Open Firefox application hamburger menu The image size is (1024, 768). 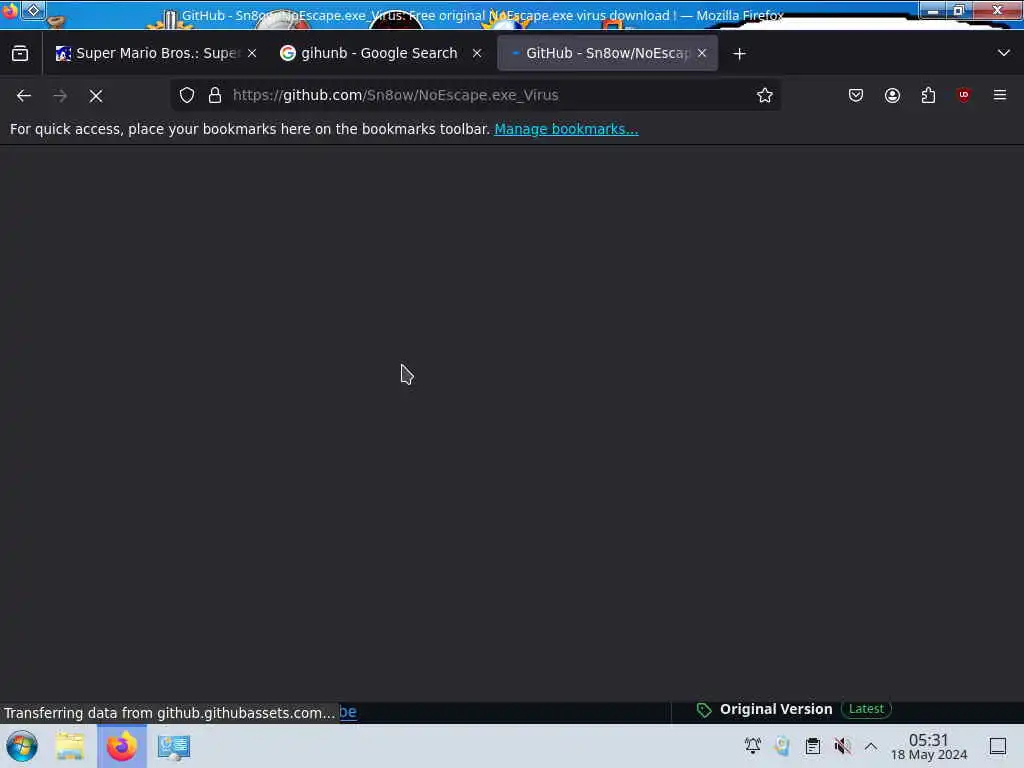(1000, 95)
